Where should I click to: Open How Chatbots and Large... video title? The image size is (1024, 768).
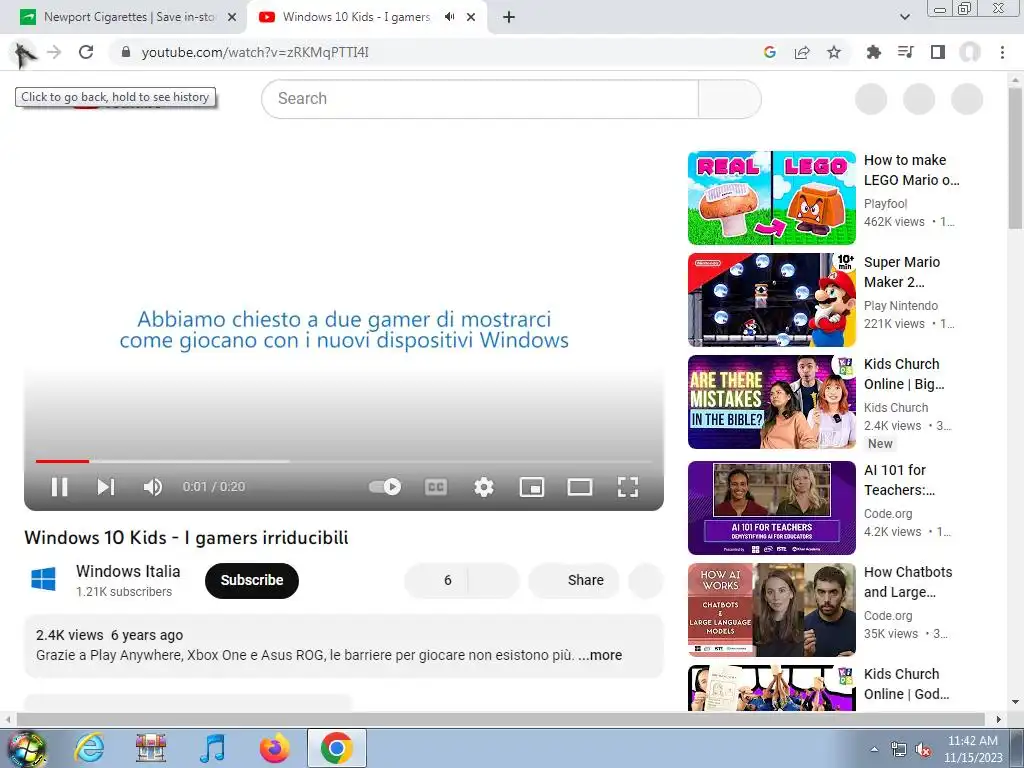908,582
